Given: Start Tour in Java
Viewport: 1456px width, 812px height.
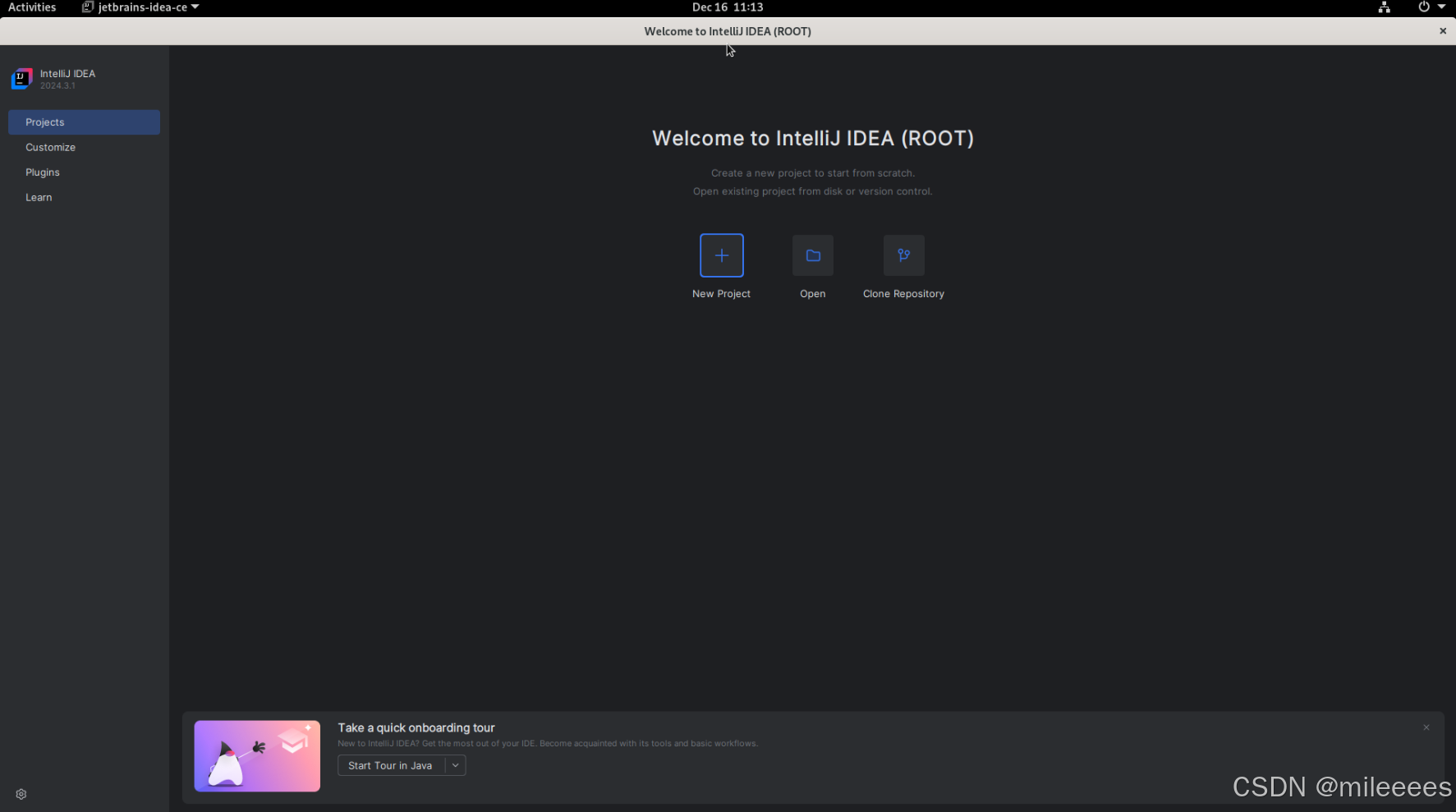Looking at the screenshot, I should pyautogui.click(x=389, y=765).
